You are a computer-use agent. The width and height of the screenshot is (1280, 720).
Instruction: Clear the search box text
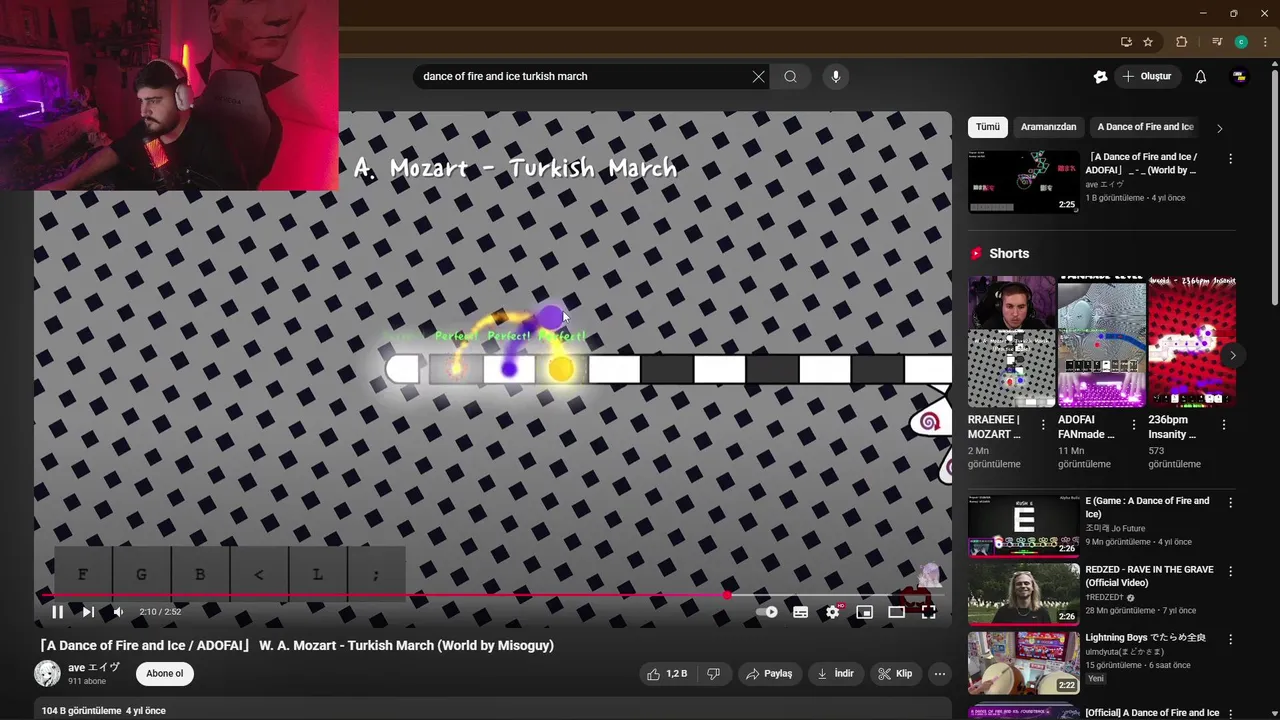(758, 76)
